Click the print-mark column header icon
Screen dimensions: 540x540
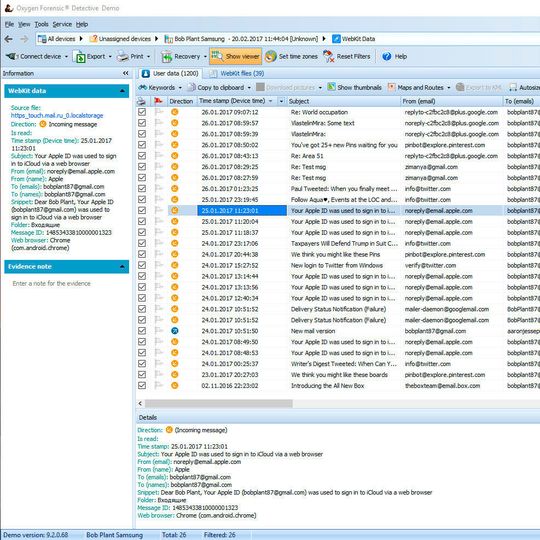tap(141, 101)
